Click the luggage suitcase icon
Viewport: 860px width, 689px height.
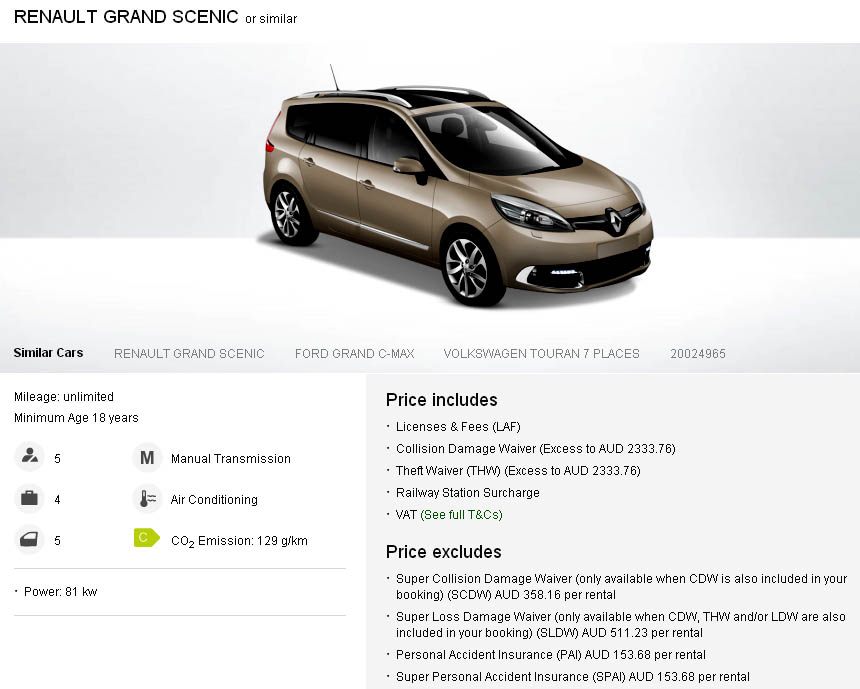point(29,499)
